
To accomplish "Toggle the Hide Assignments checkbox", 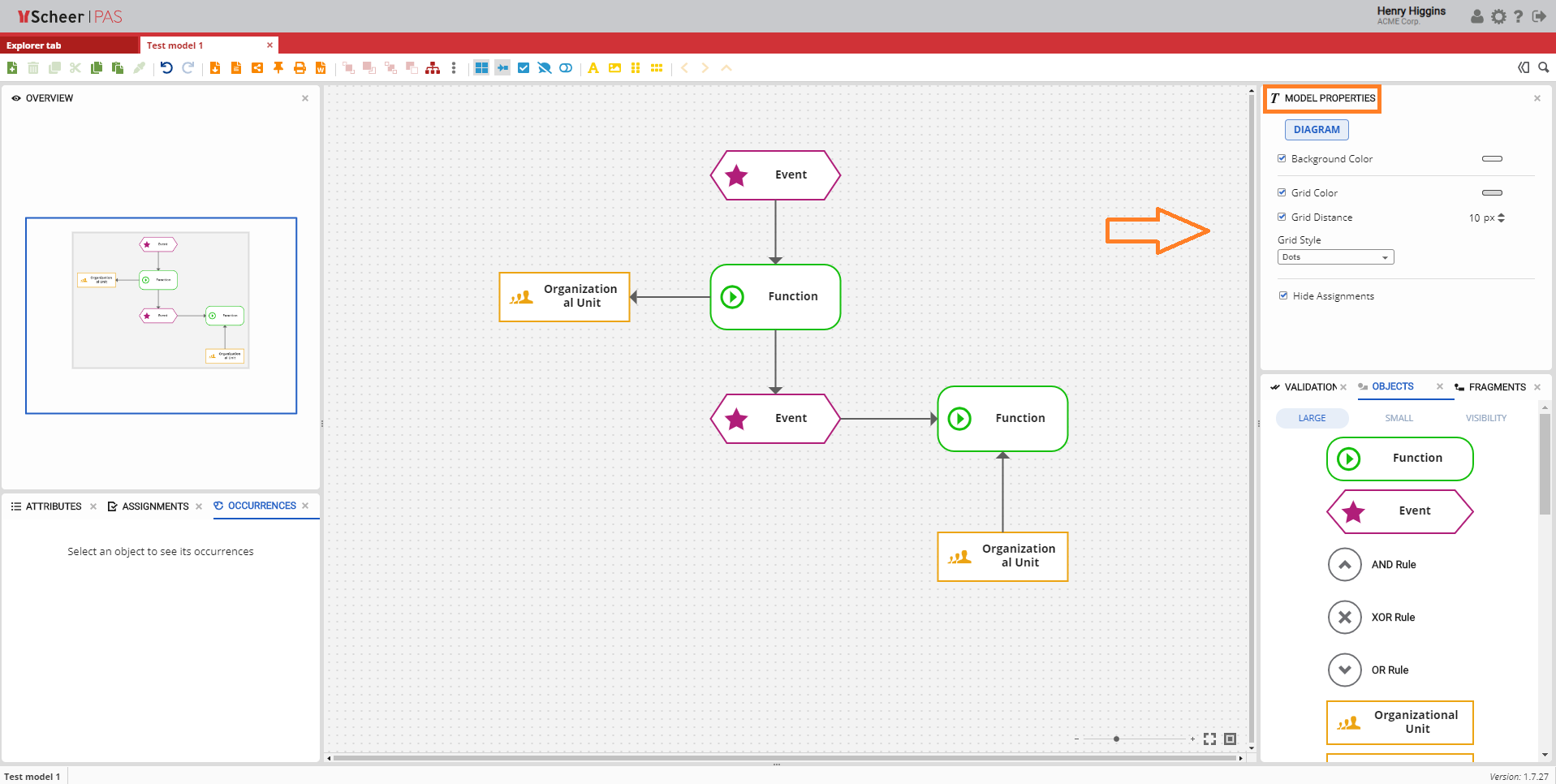I will point(1283,296).
